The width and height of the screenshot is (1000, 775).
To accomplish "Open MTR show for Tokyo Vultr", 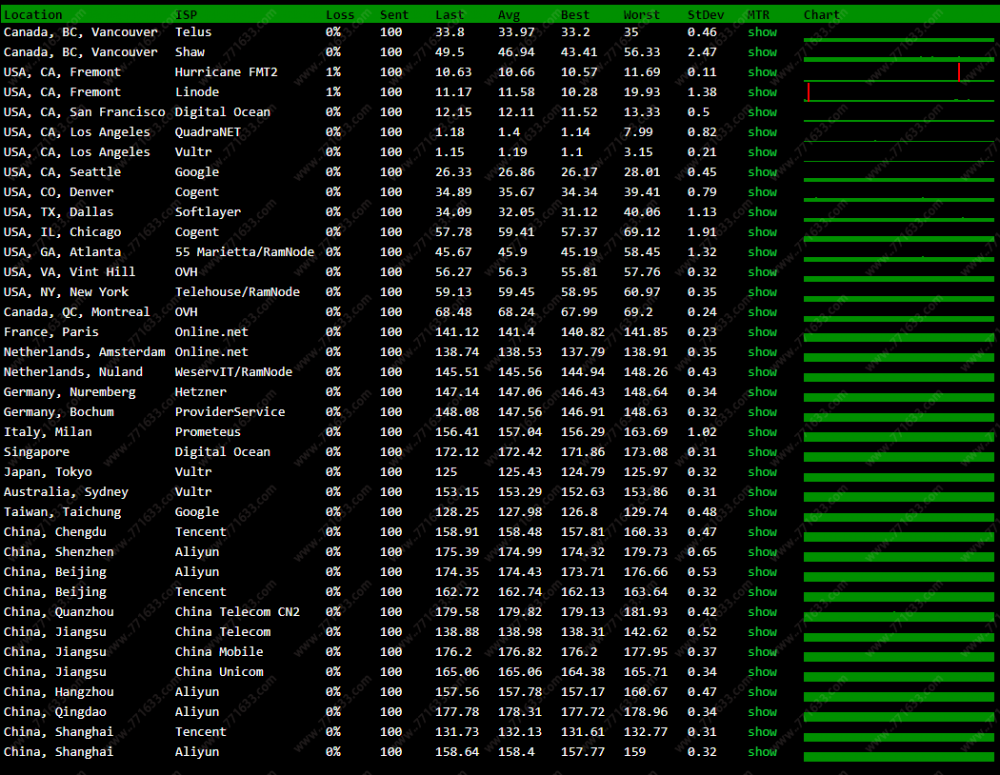I will [762, 472].
